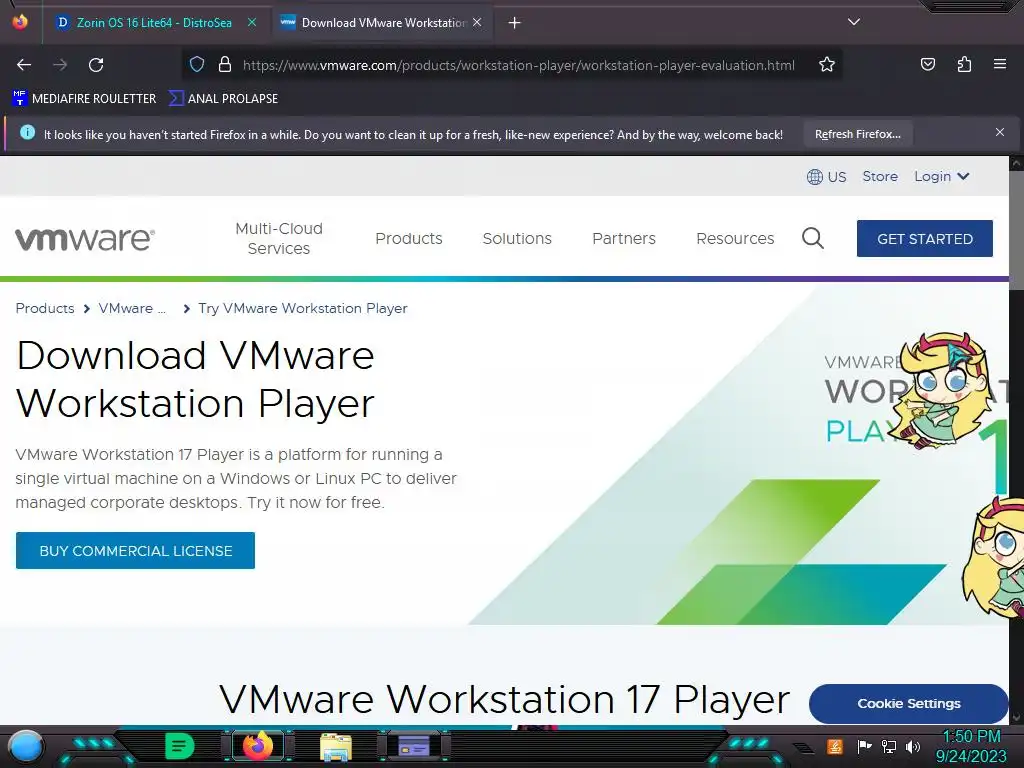Click Firefox icon in taskbar

[x=257, y=746]
